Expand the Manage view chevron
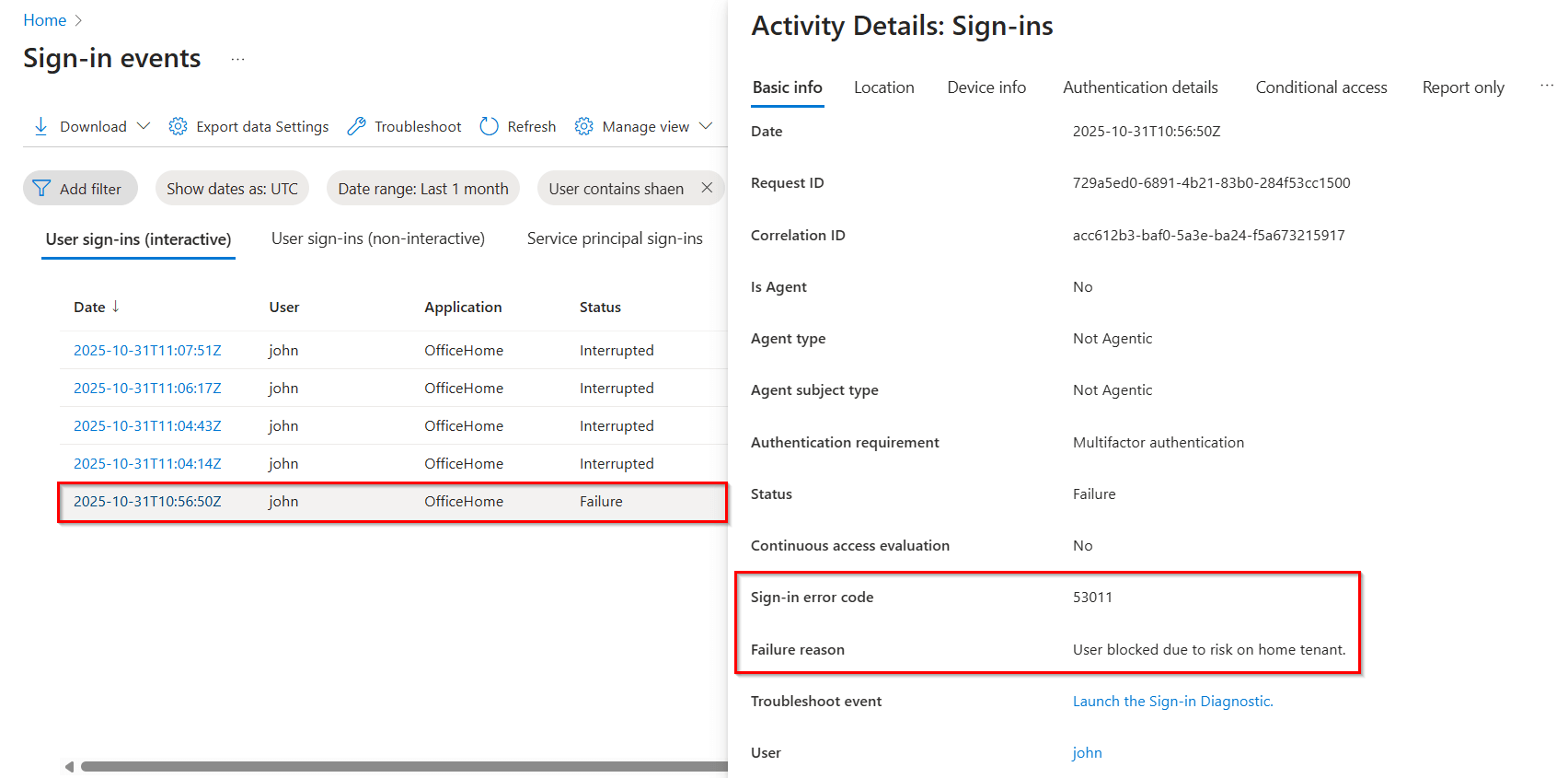 706,126
